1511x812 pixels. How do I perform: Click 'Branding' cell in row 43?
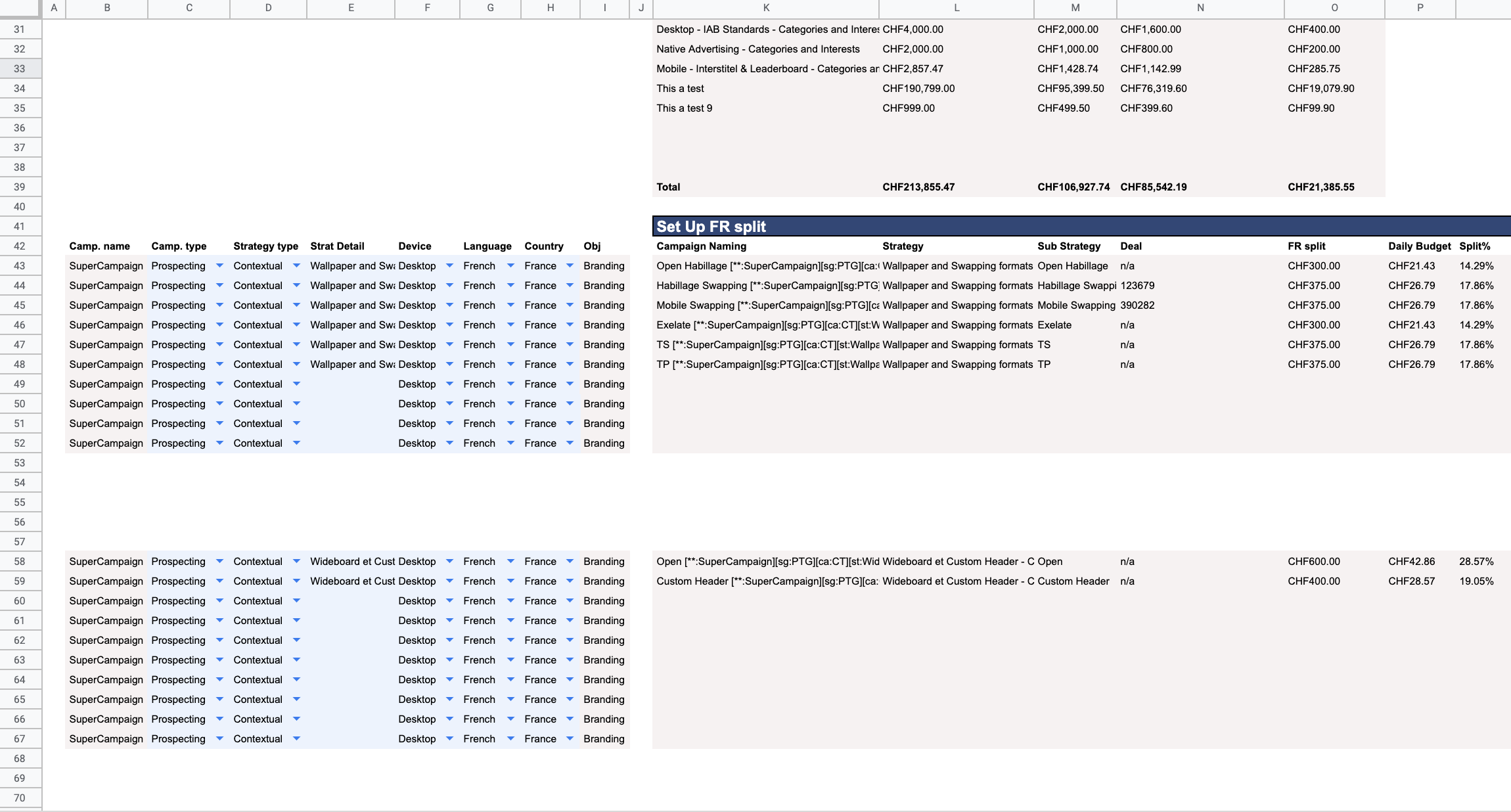click(604, 266)
